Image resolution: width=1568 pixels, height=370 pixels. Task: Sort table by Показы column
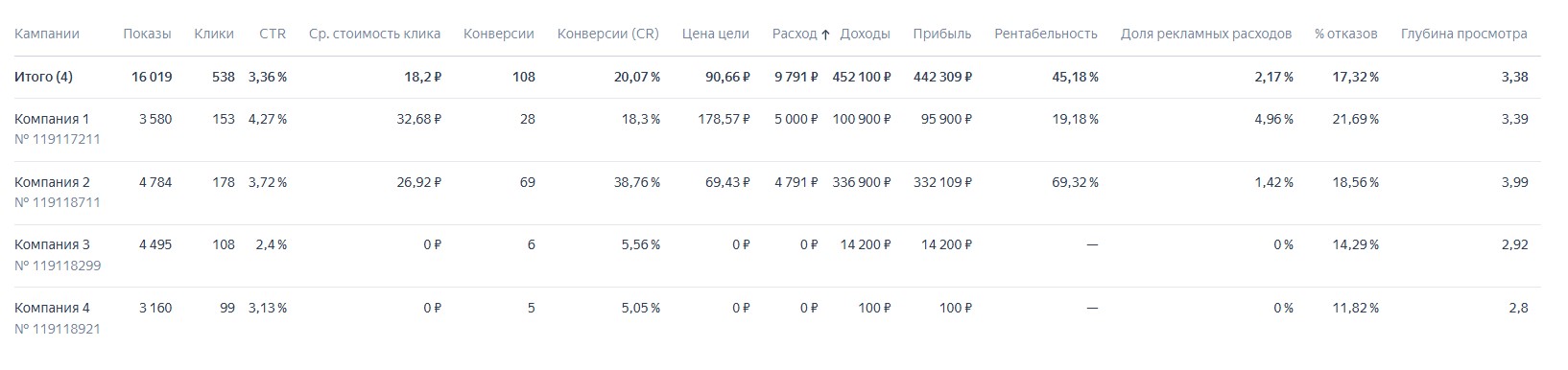[x=147, y=34]
